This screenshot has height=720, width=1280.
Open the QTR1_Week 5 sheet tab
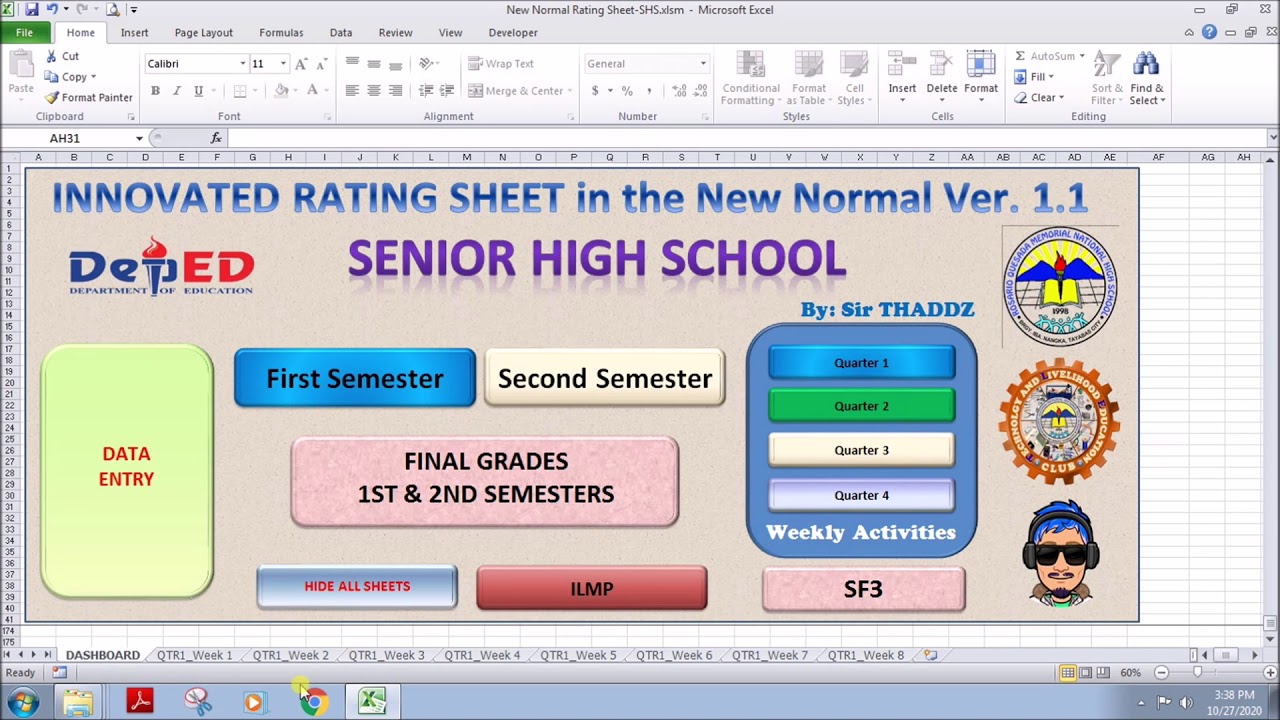tap(578, 655)
